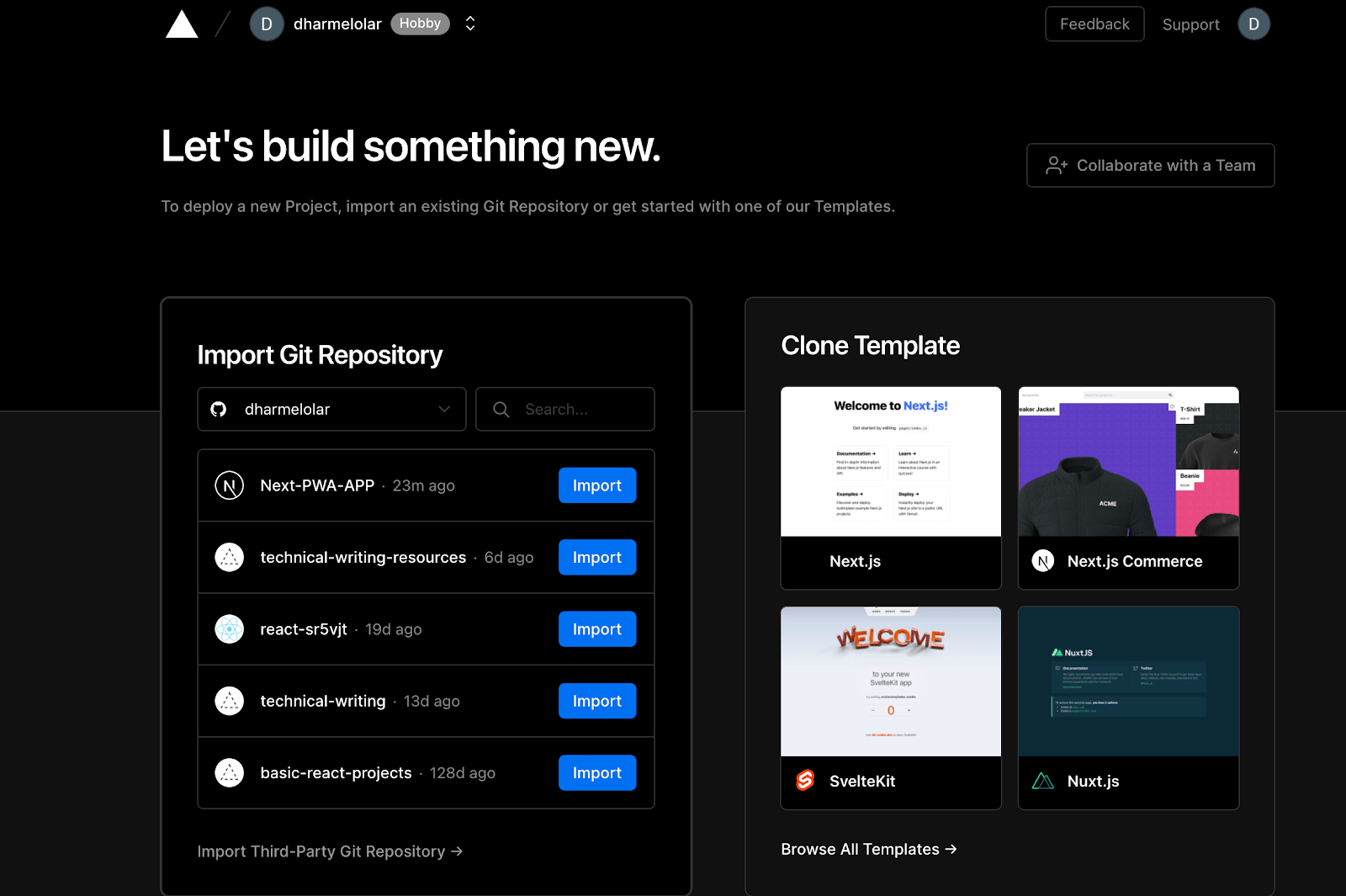Click the Nuxt.js mountain logo icon
This screenshot has height=896, width=1346.
pyautogui.click(x=1042, y=781)
